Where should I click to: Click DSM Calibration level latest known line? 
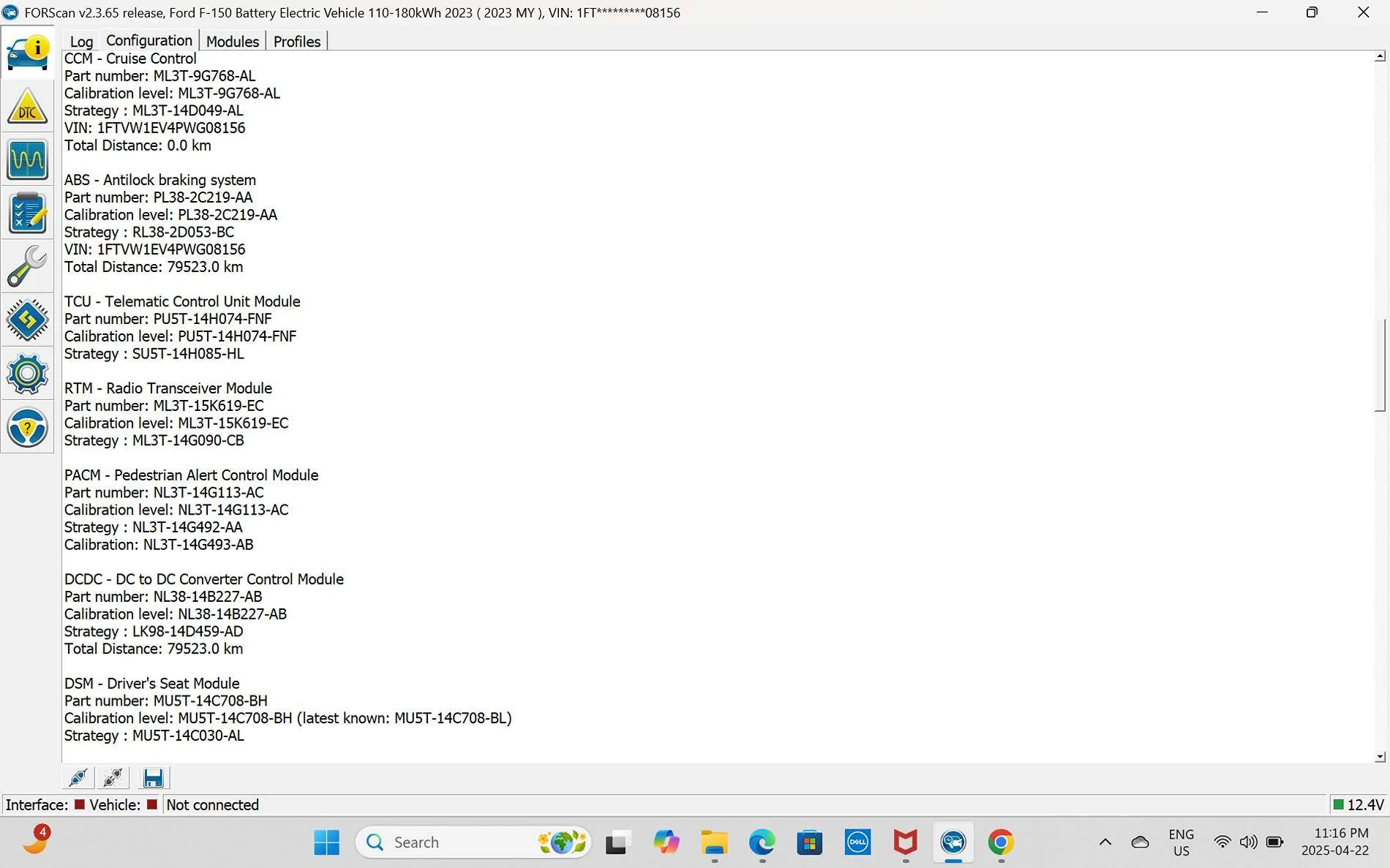coord(288,718)
